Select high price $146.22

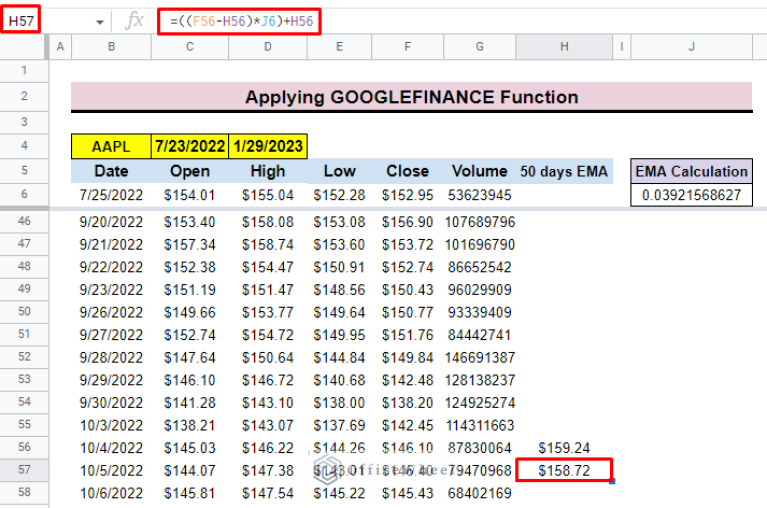point(268,448)
